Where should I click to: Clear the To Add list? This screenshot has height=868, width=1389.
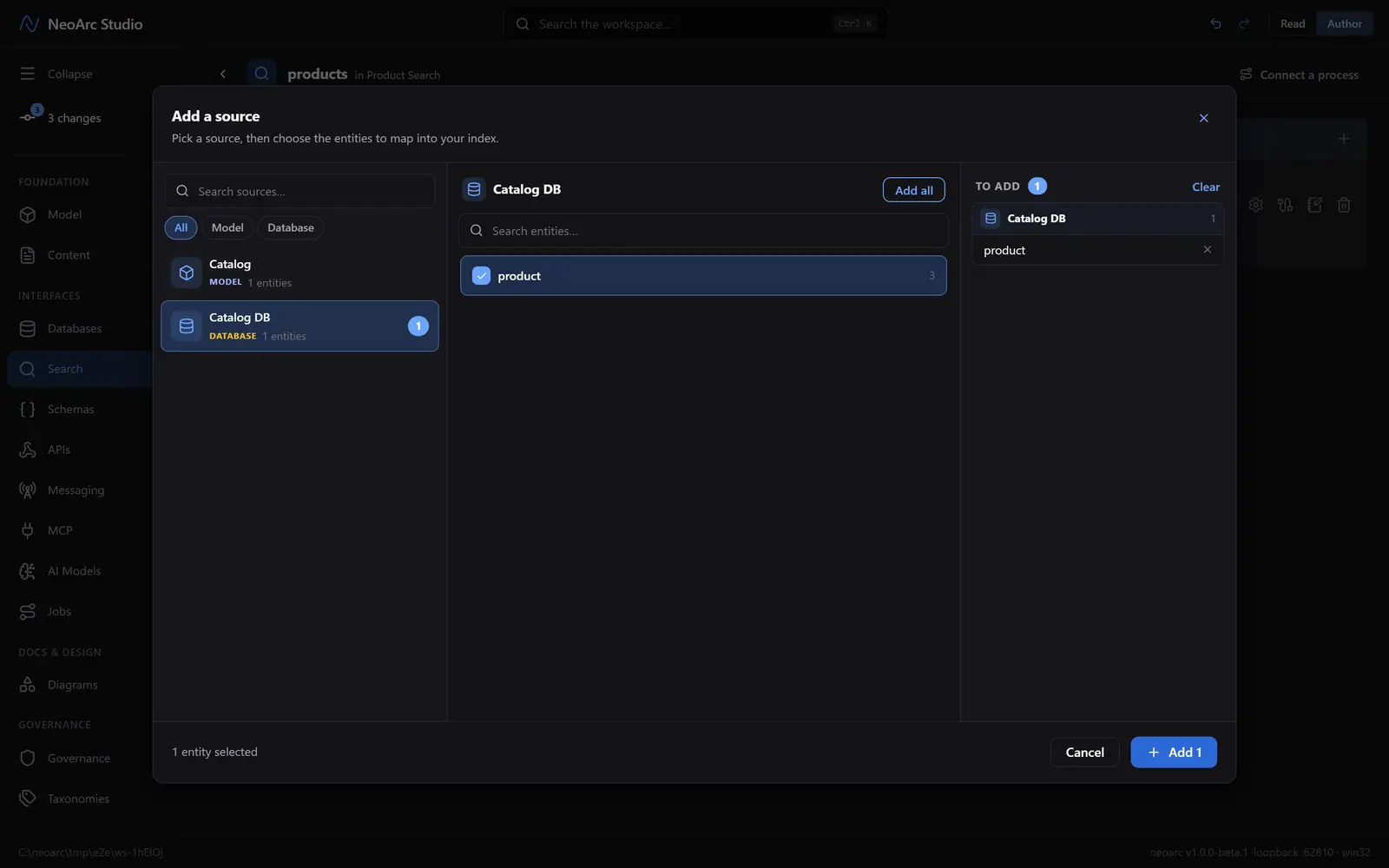[1206, 187]
